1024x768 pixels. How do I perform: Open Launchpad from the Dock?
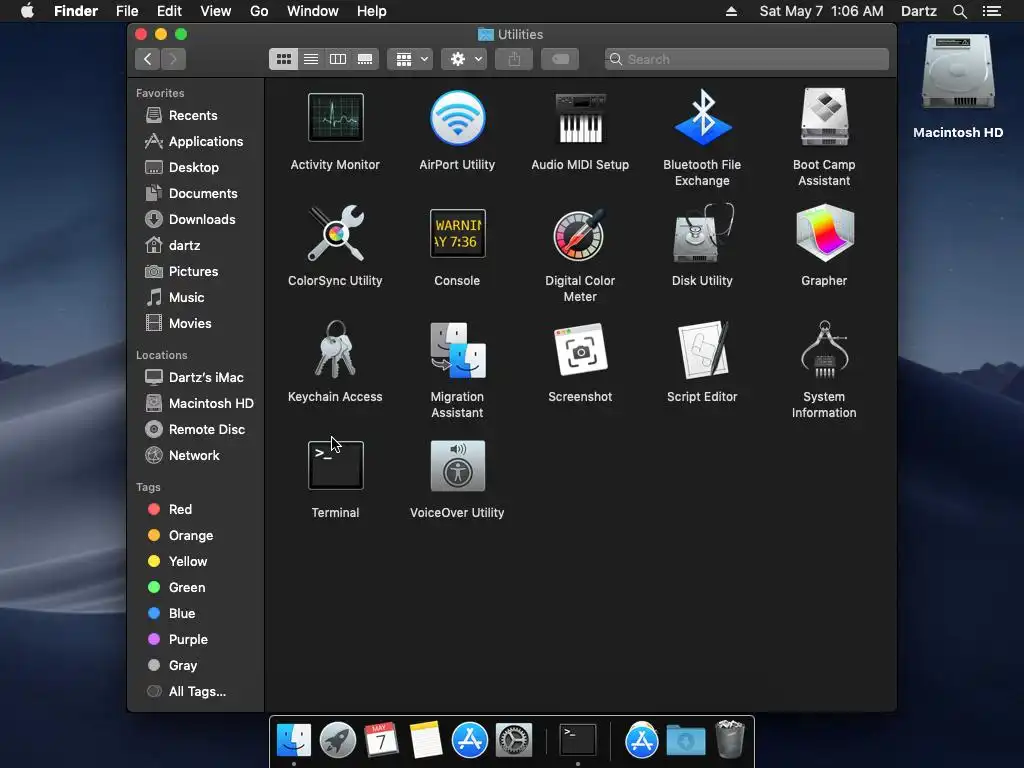click(338, 741)
